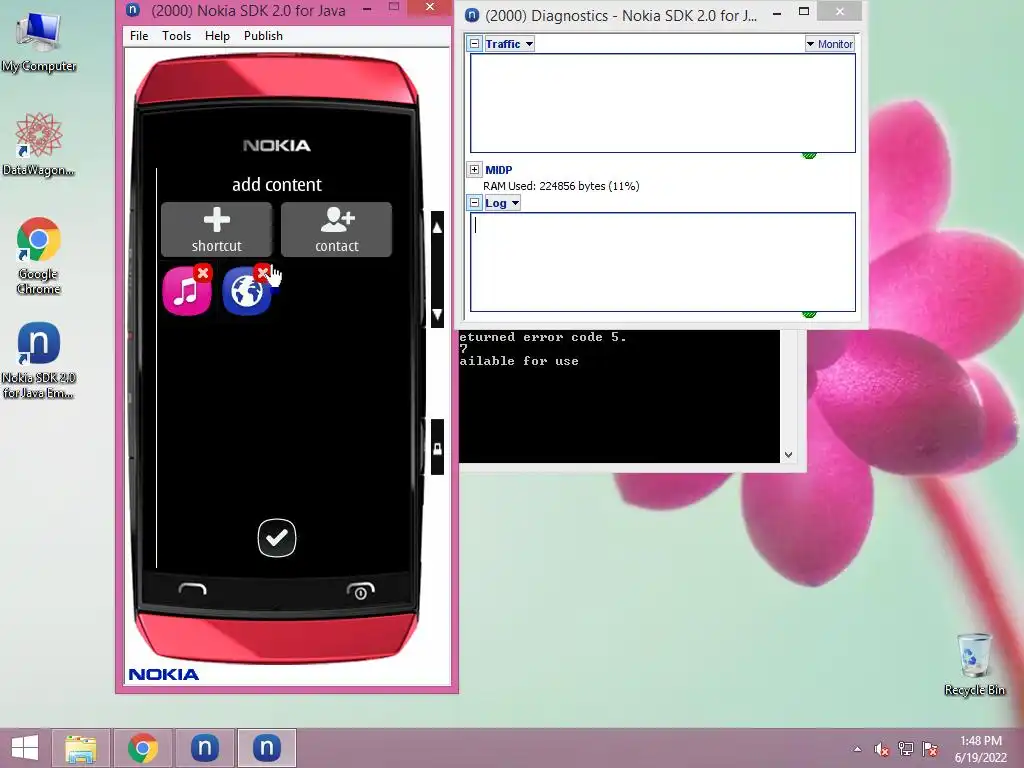Minimize the Diagnostics window

[x=776, y=12]
